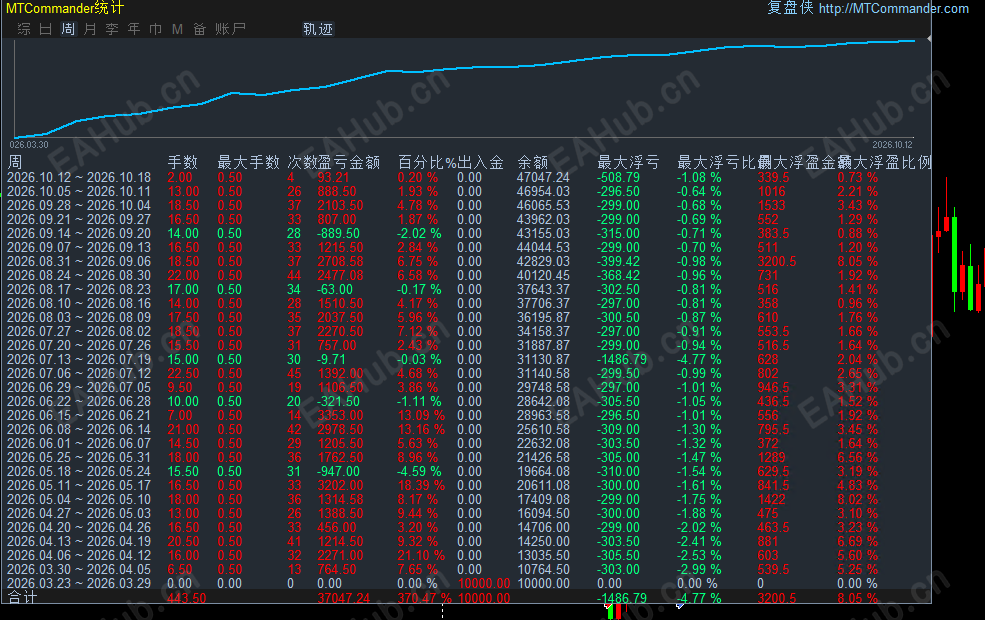The height and width of the screenshot is (620, 985).
Task: Toggle the 轨迹 trajectory button
Action: coord(318,29)
